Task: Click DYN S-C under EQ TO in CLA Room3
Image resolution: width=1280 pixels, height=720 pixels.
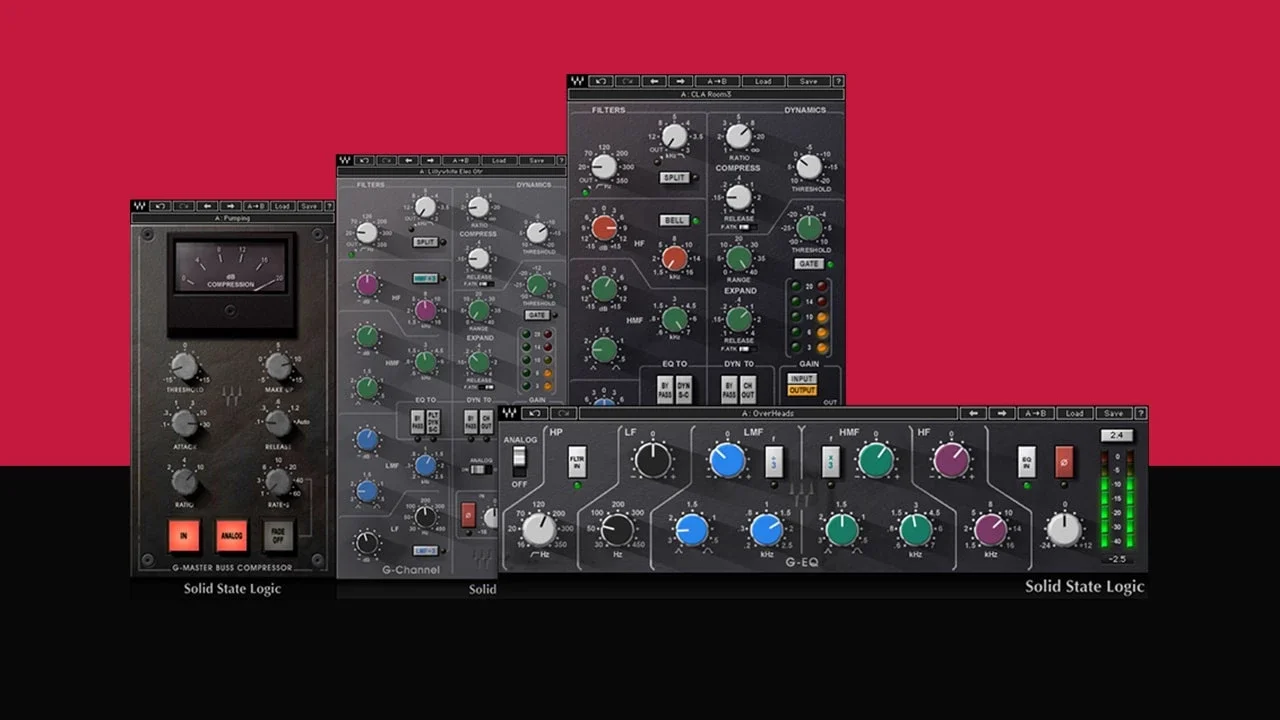Action: (685, 390)
